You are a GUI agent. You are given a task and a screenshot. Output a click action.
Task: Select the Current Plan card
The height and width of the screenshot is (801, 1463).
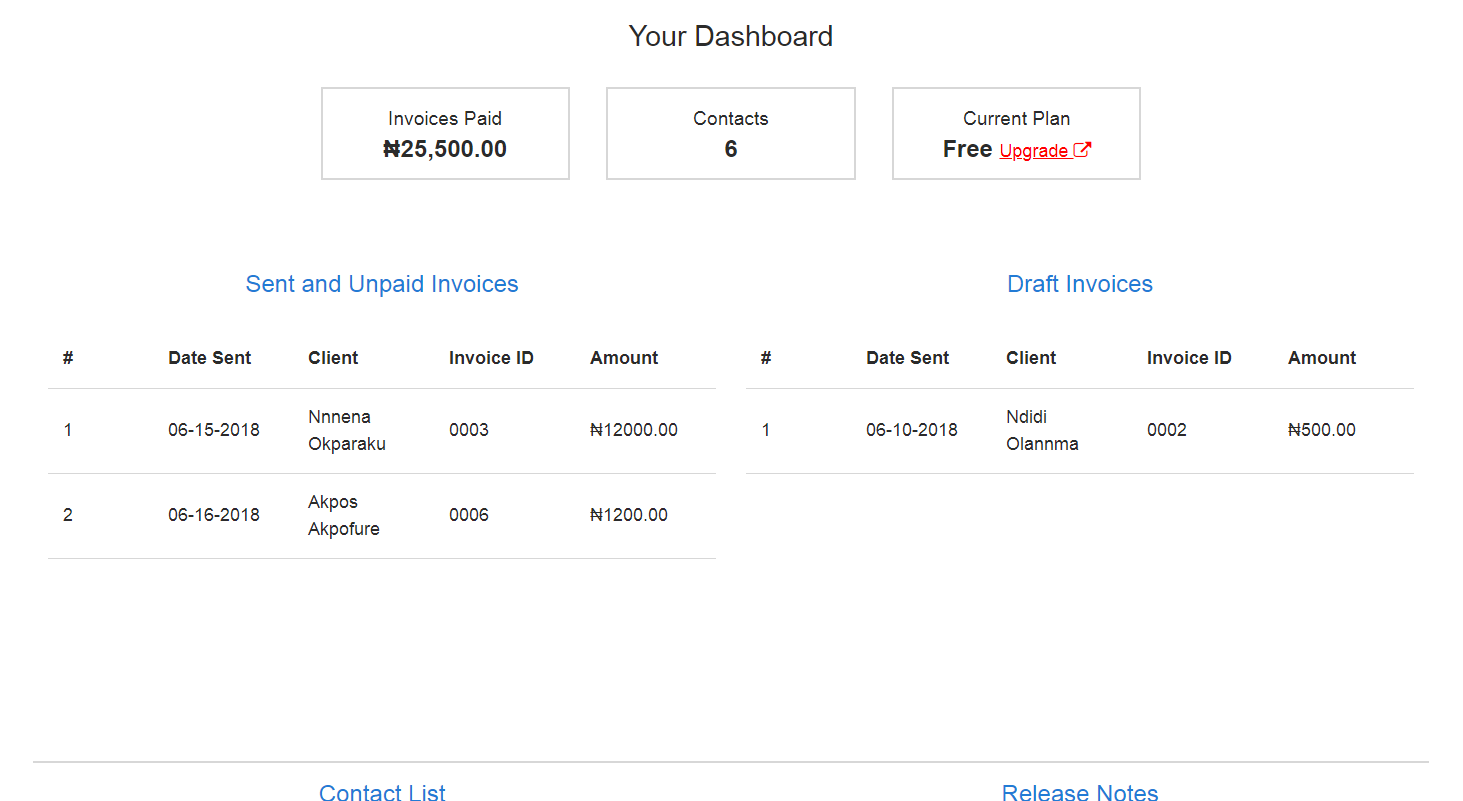coord(1016,134)
